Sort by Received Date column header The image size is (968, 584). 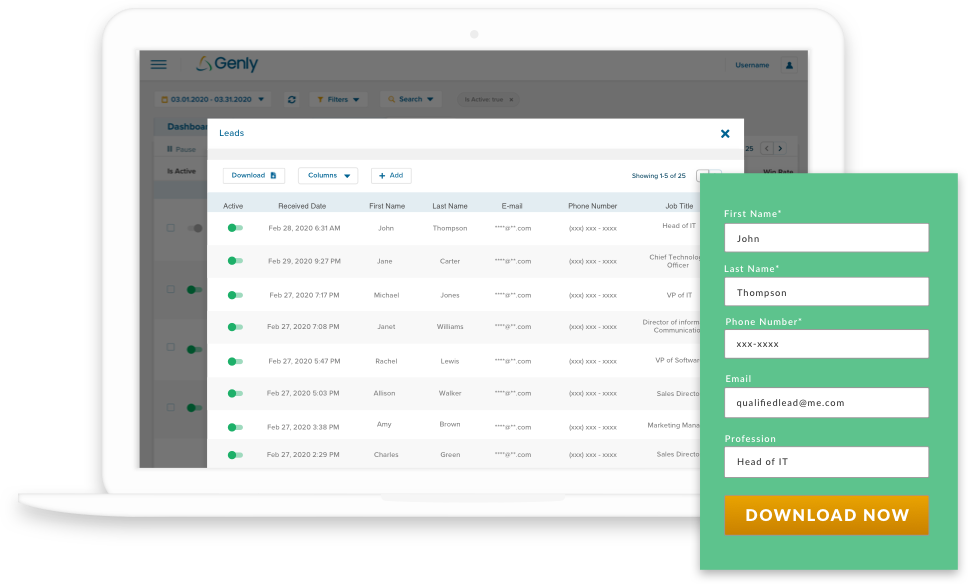(302, 206)
